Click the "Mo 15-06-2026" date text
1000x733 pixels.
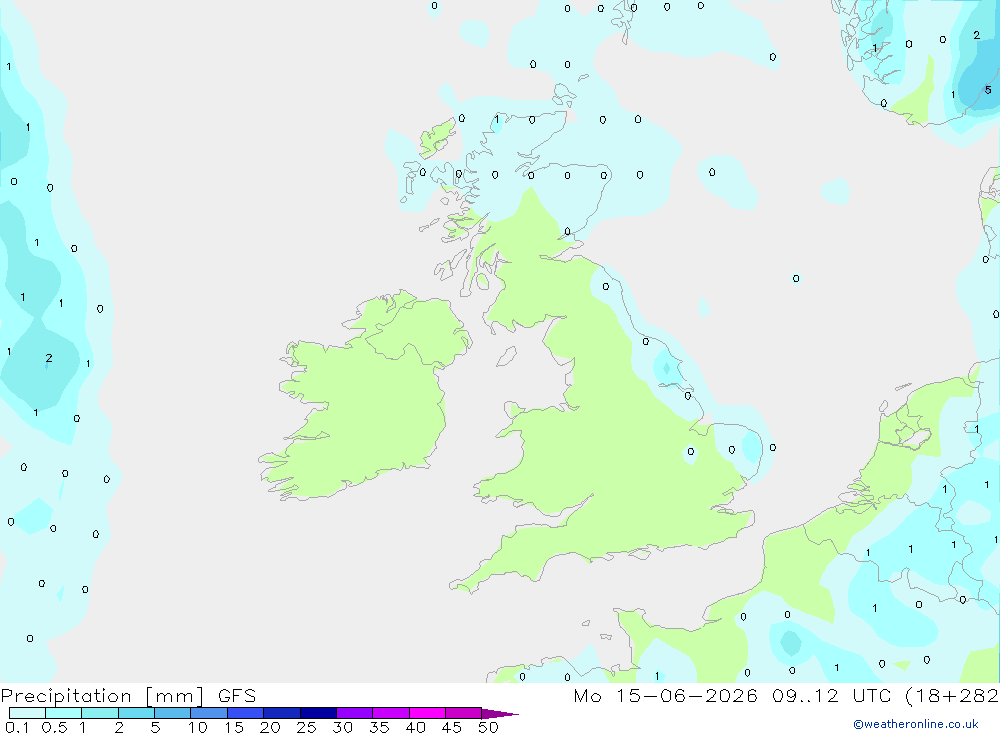pyautogui.click(x=665, y=696)
